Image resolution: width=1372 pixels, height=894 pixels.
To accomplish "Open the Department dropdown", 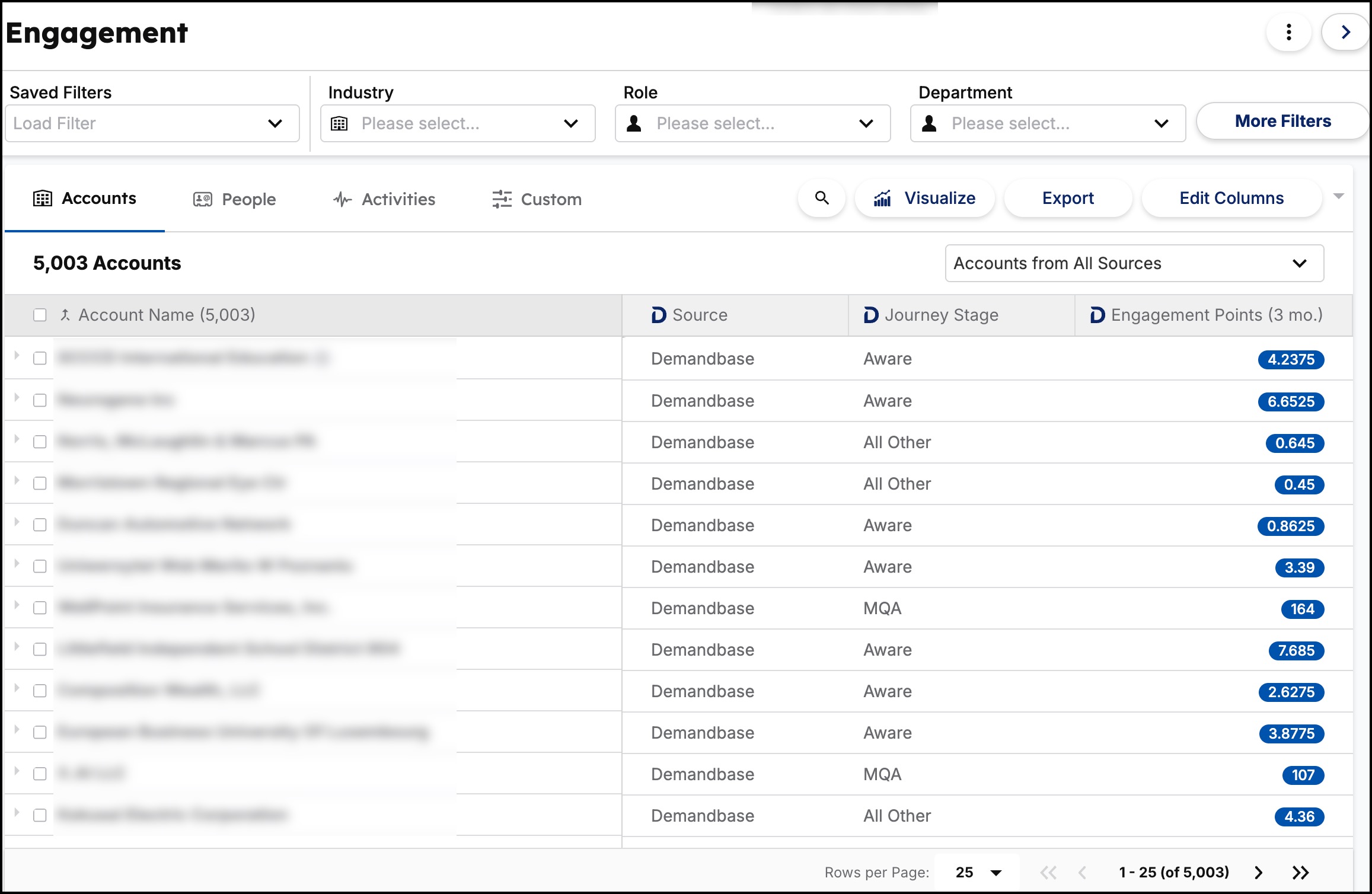I will coord(1048,123).
